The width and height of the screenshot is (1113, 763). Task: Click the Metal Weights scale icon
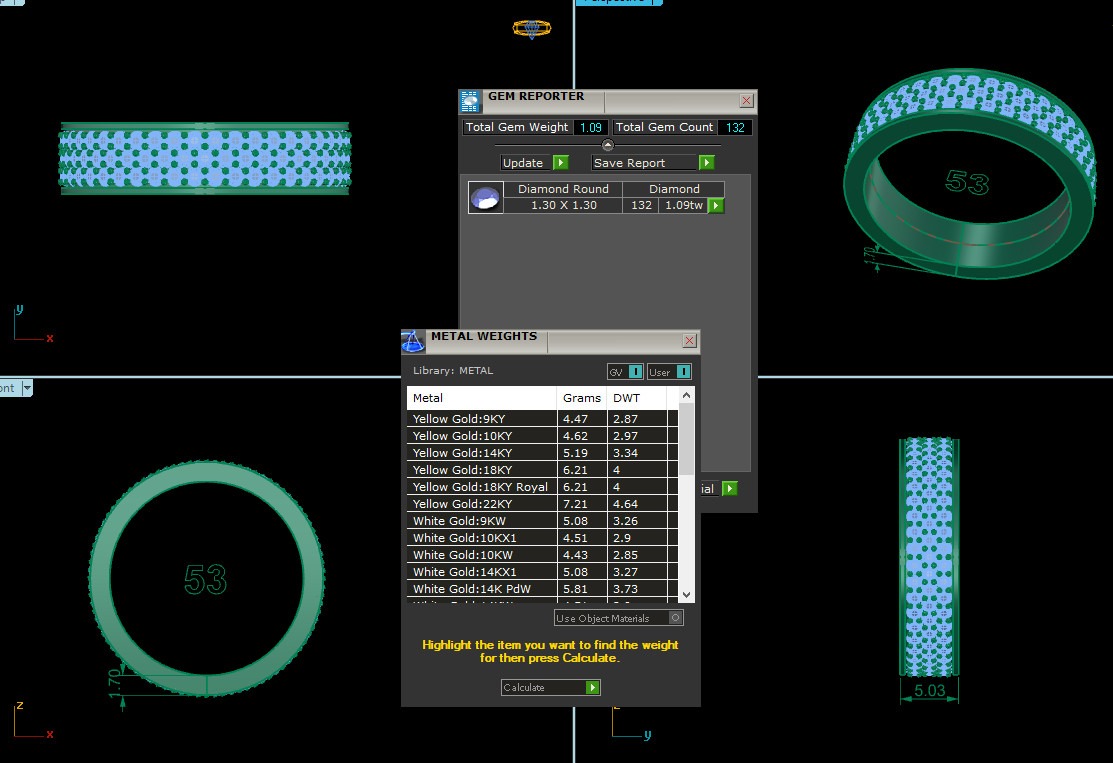[413, 341]
